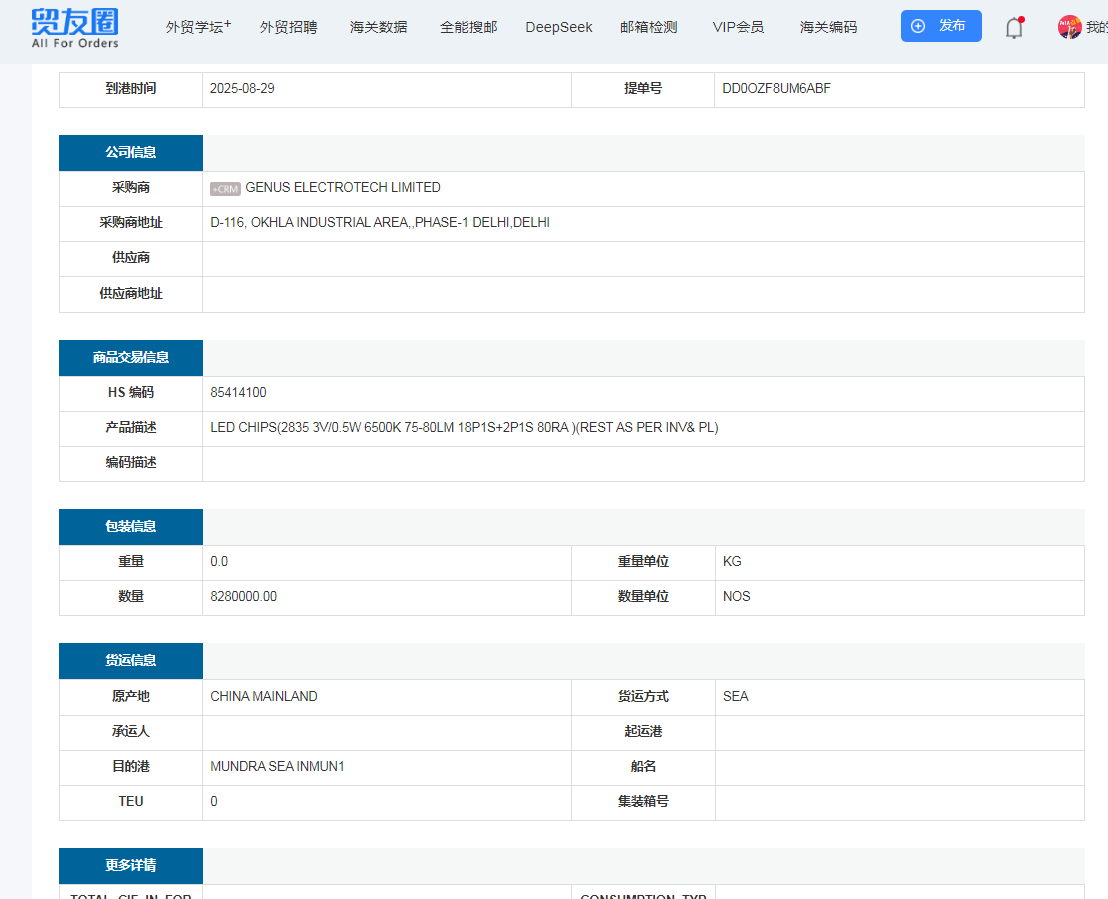Click the GENUS ELECTROTECH LIMITED buyer name

[x=342, y=188]
